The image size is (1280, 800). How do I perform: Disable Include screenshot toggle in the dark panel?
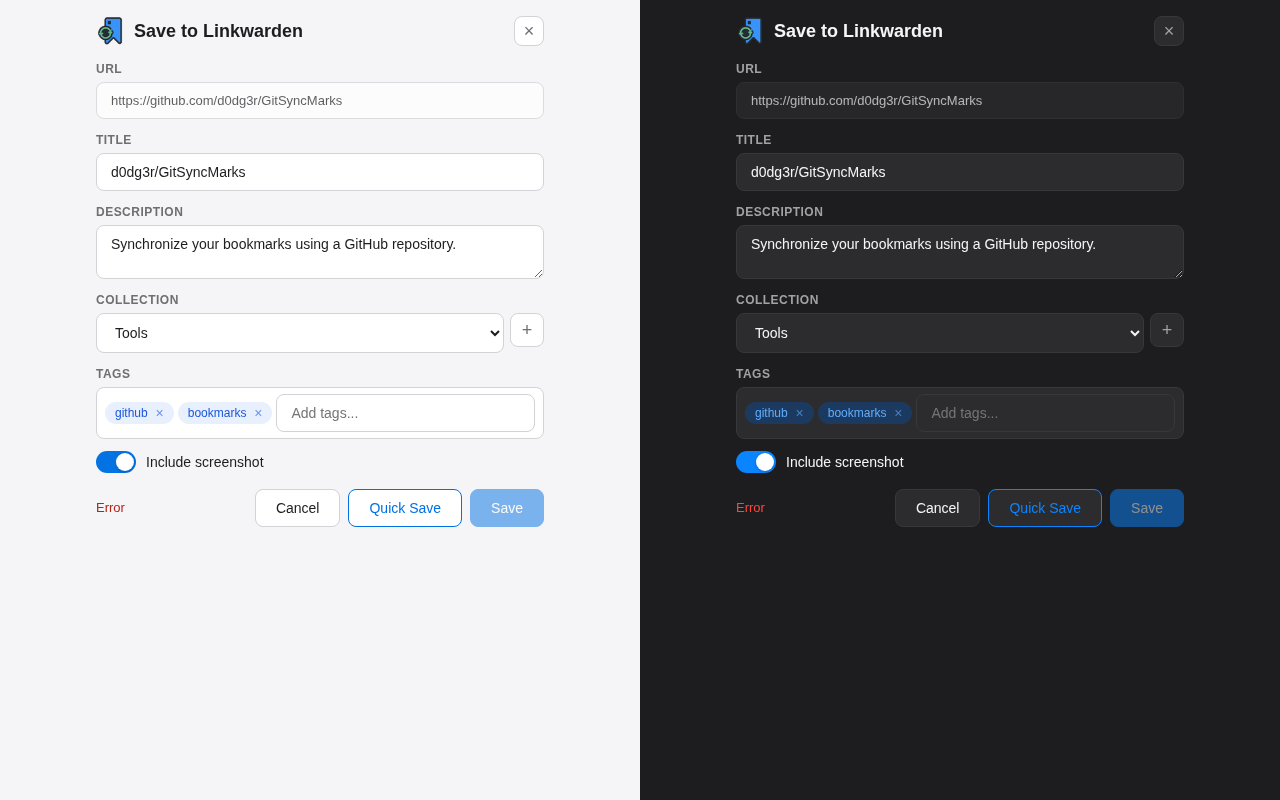756,462
